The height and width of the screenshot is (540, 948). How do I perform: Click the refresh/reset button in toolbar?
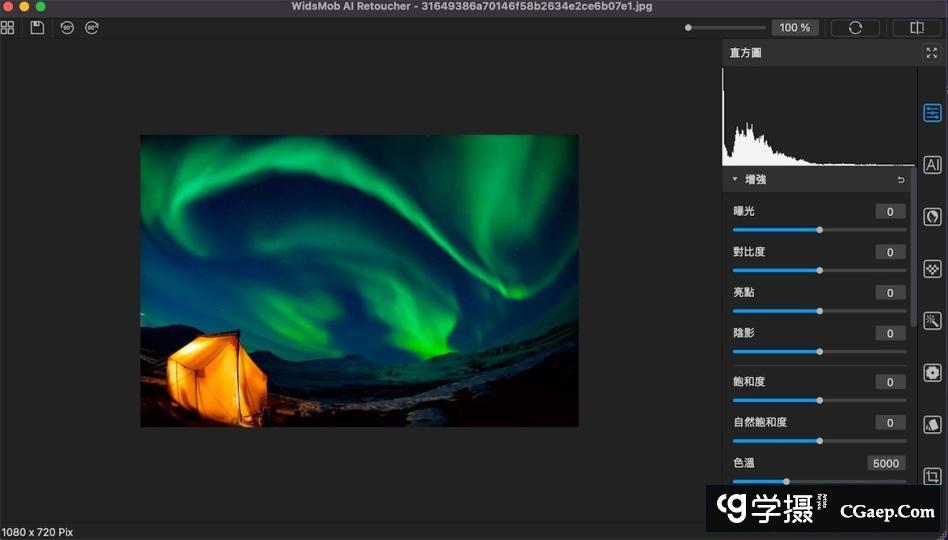pos(855,28)
